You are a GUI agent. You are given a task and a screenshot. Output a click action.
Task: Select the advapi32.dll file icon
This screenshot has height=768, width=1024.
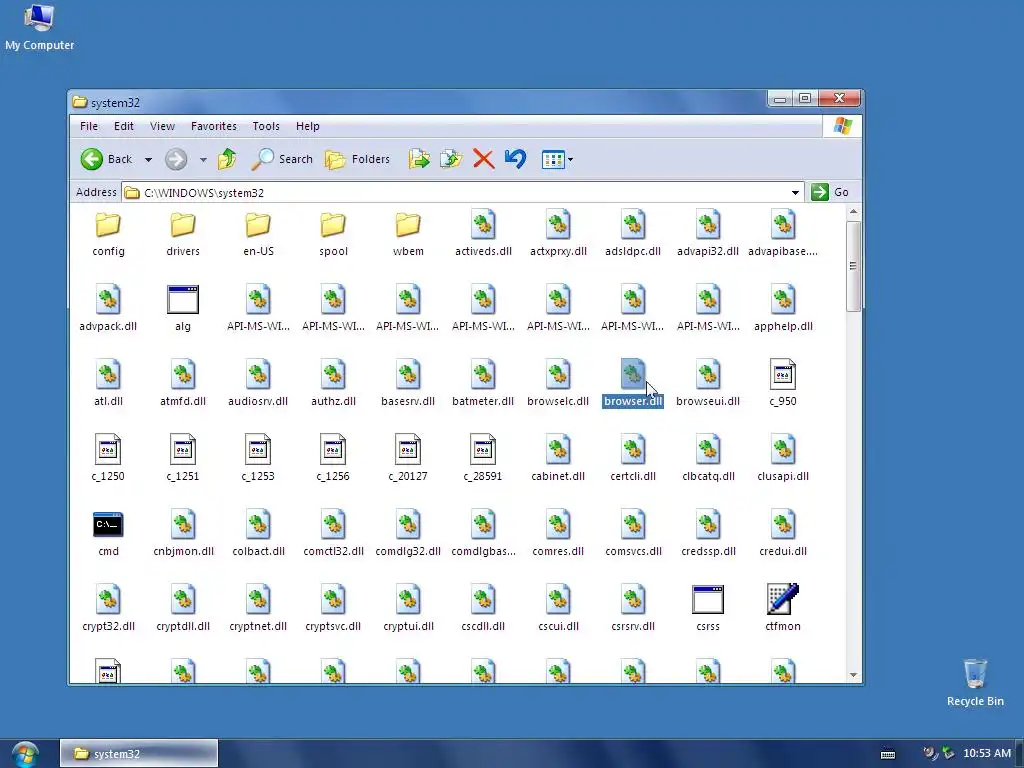point(708,225)
